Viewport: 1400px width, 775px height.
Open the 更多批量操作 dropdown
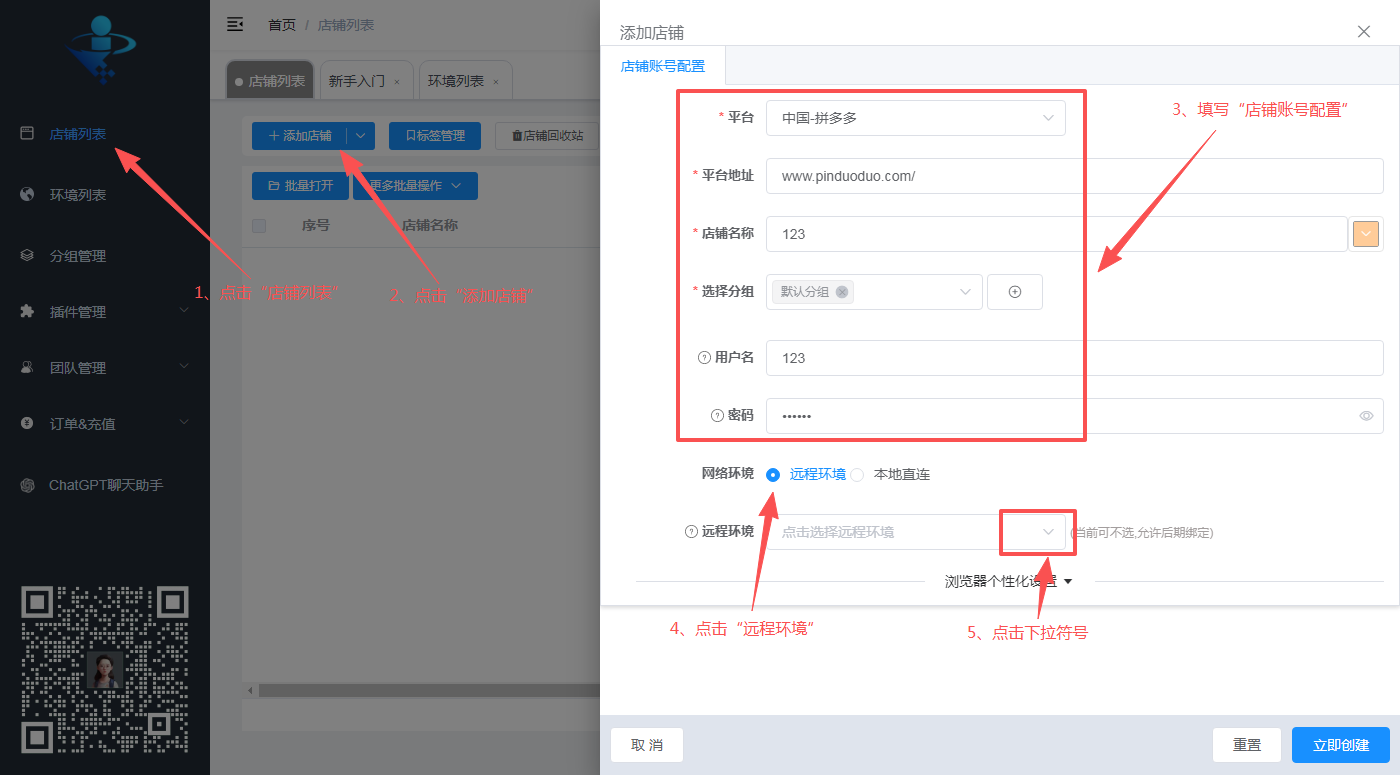point(414,185)
